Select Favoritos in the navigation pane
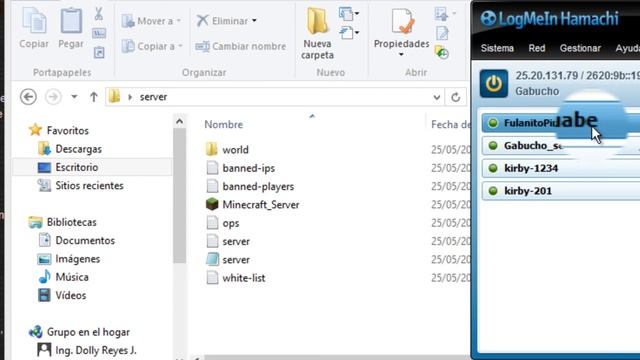 pyautogui.click(x=59, y=130)
